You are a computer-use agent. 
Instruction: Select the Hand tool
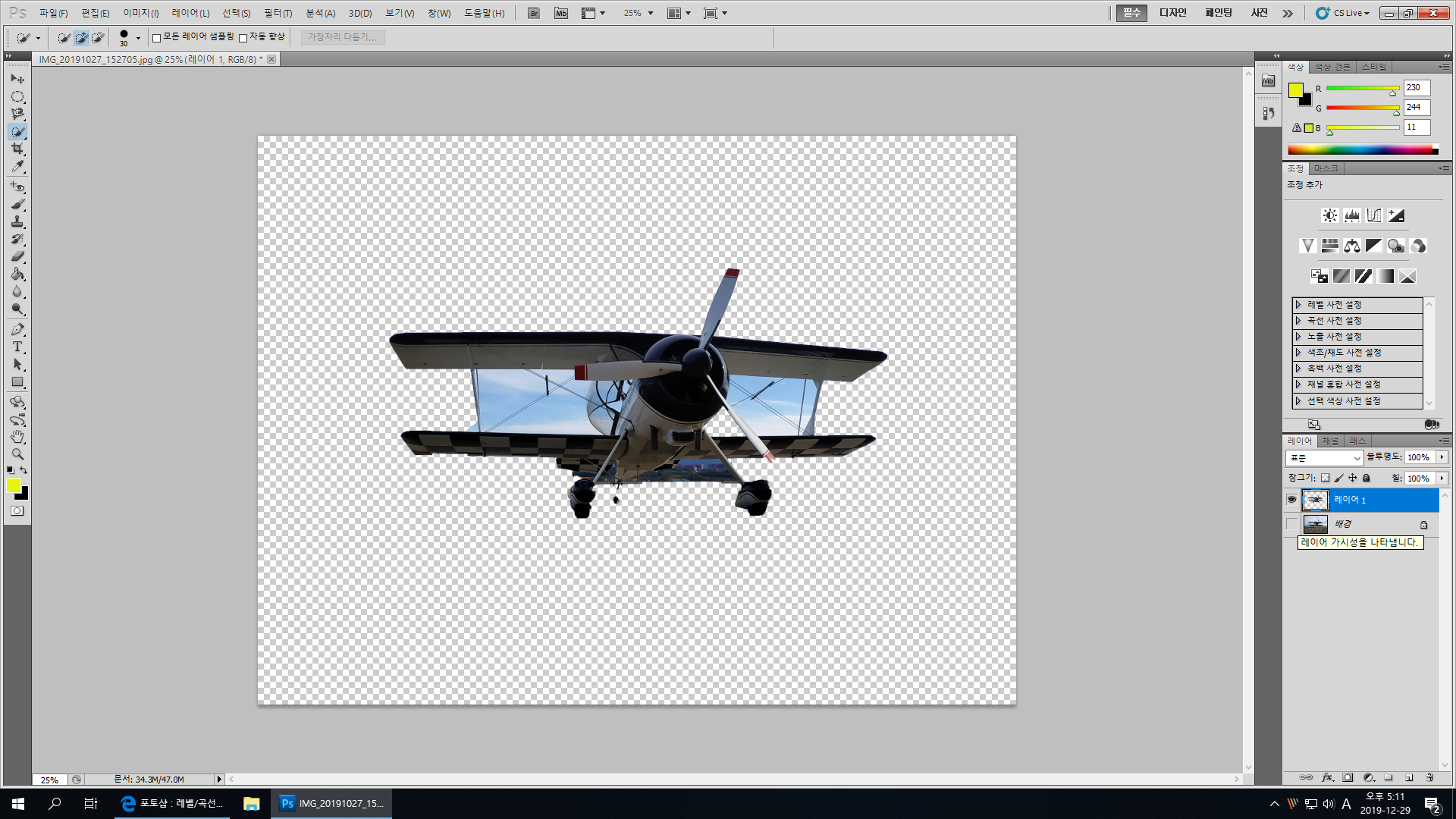pos(17,437)
